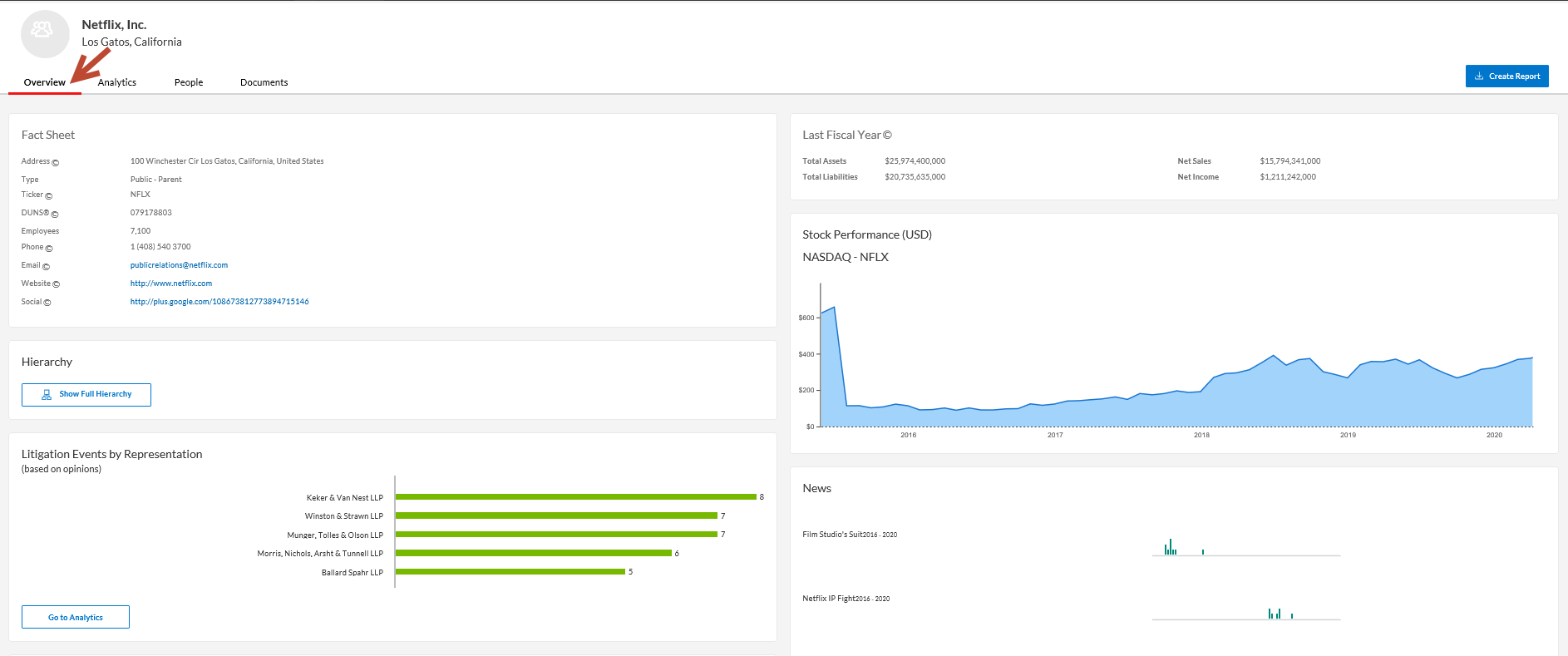The image size is (1568, 656).
Task: Open the People tab
Action: point(189,82)
